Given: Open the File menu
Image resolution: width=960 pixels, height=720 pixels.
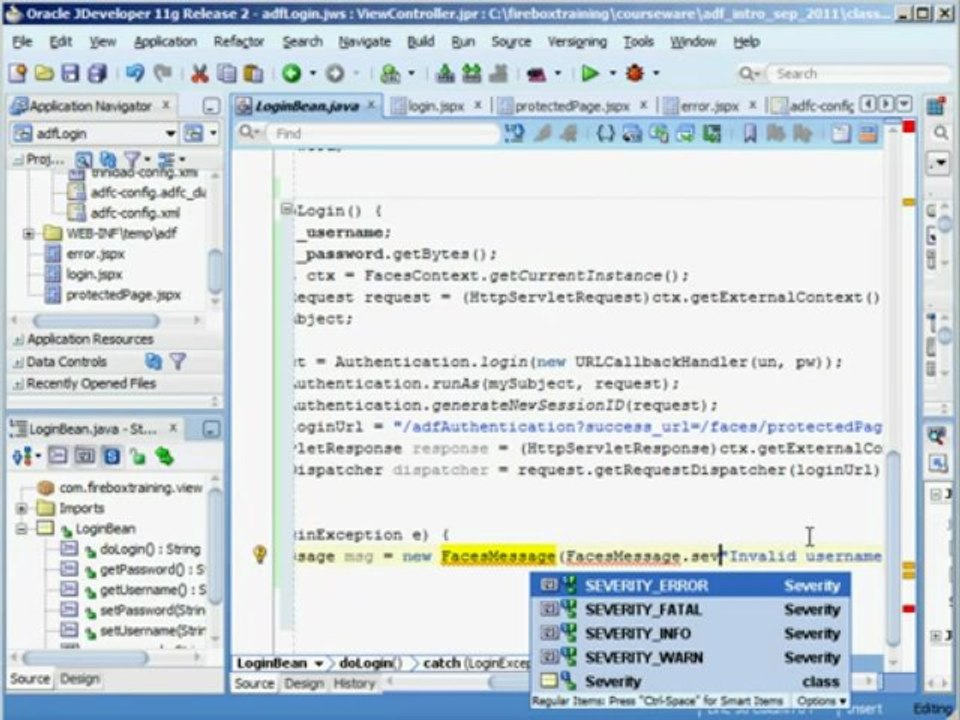Looking at the screenshot, I should 22,42.
